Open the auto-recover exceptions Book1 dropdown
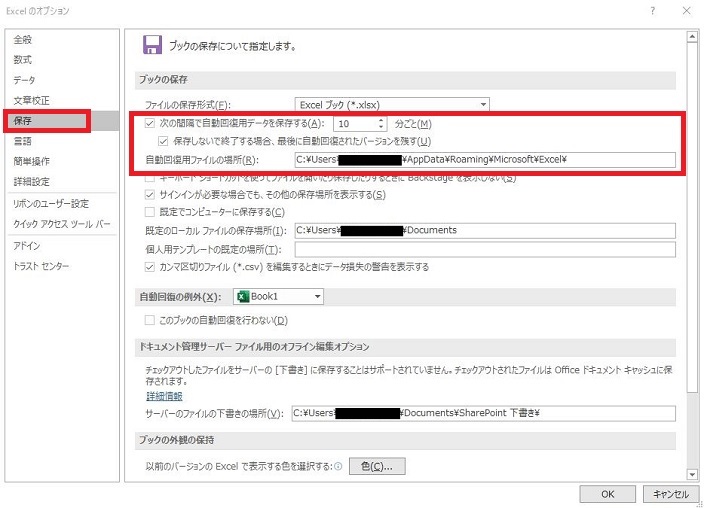Screen dimensions: 704x508 (x=278, y=296)
